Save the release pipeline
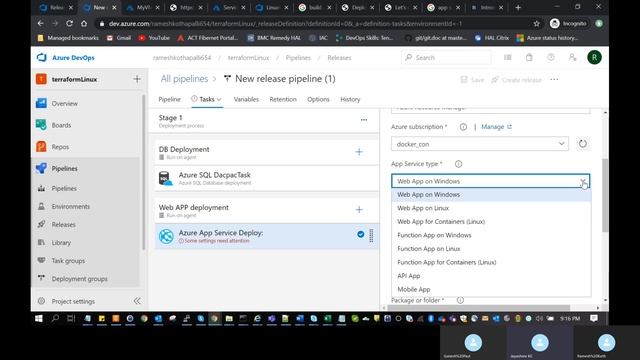Viewport: 640px width, 360px height. [x=472, y=80]
